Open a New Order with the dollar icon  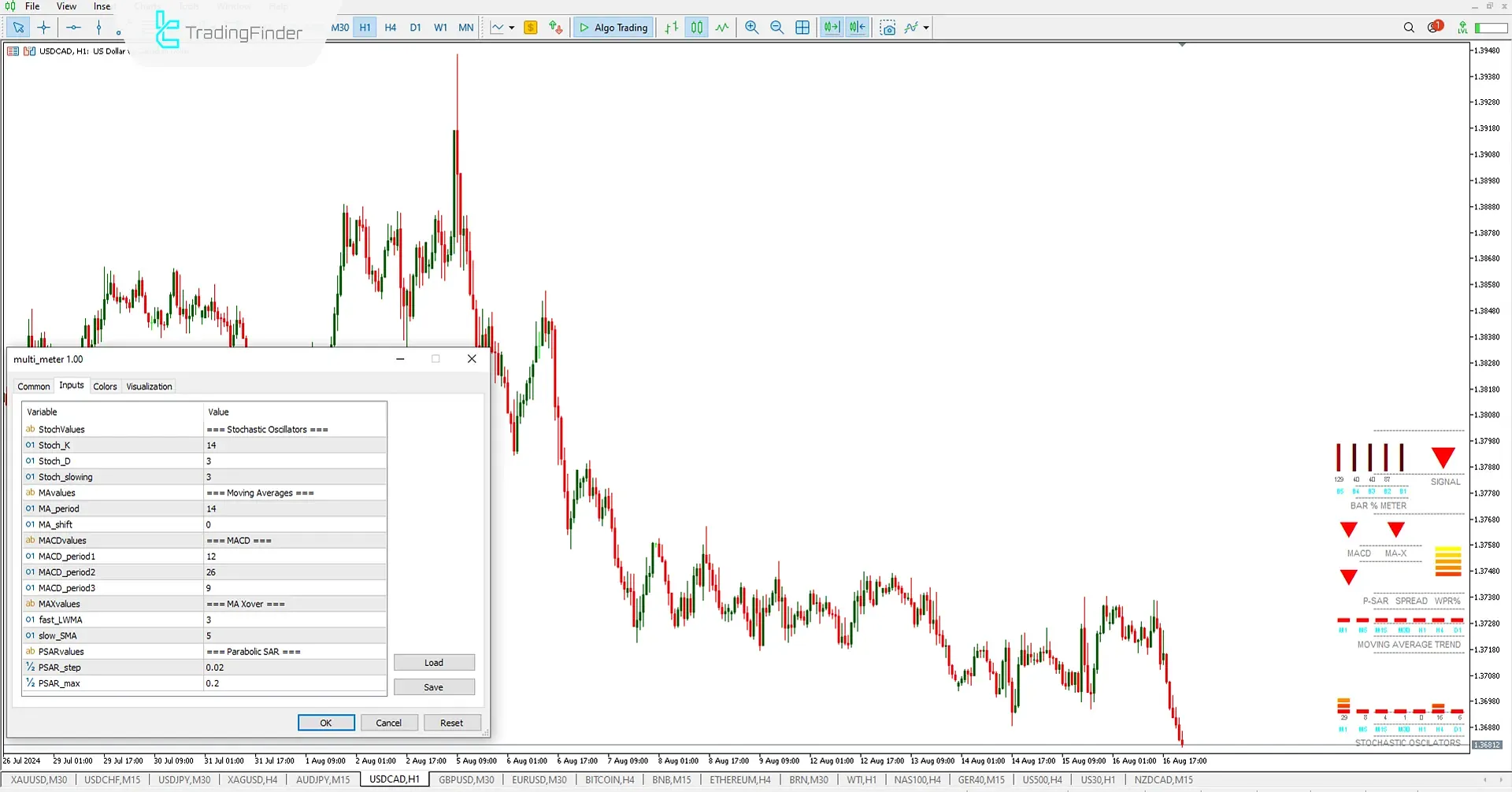click(531, 27)
